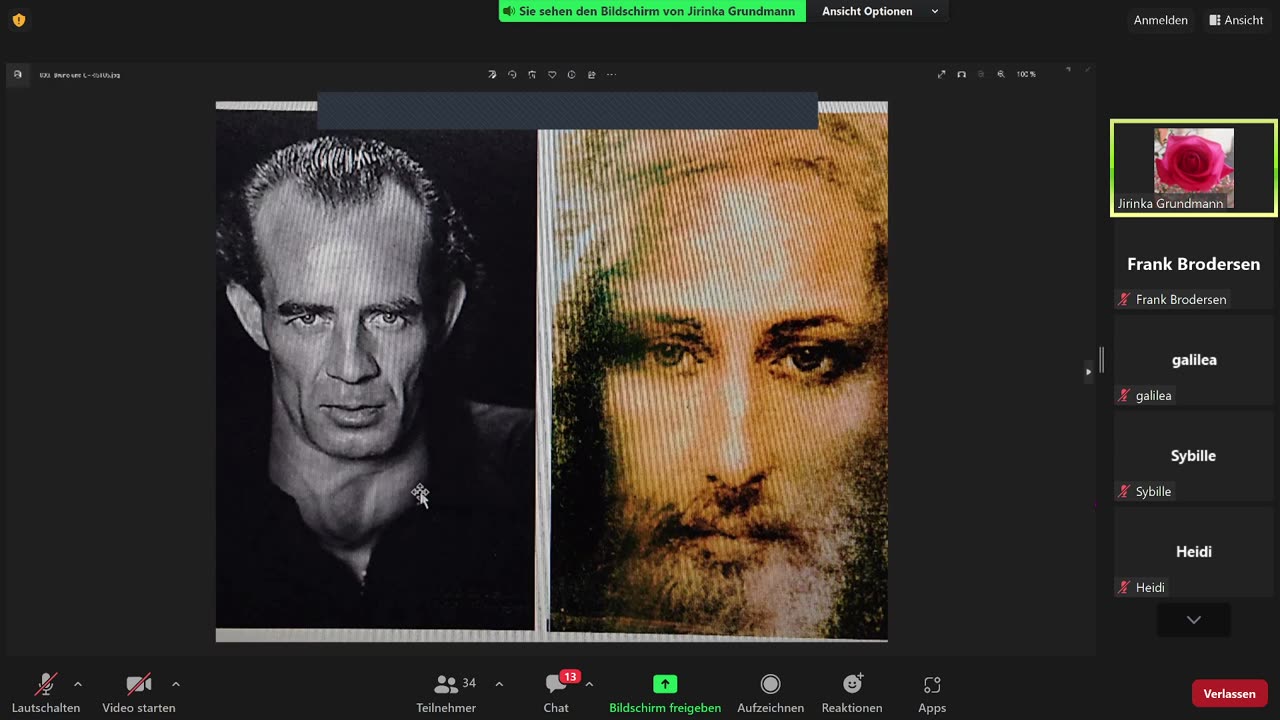Image resolution: width=1280 pixels, height=720 pixels.
Task: Click the Jirinka Grundmann name label
Action: 1171,203
